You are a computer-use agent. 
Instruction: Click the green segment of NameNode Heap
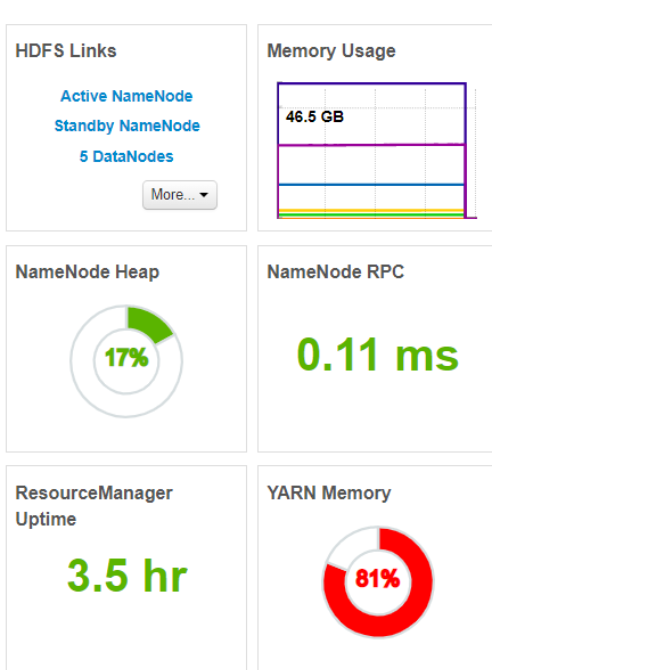[148, 323]
